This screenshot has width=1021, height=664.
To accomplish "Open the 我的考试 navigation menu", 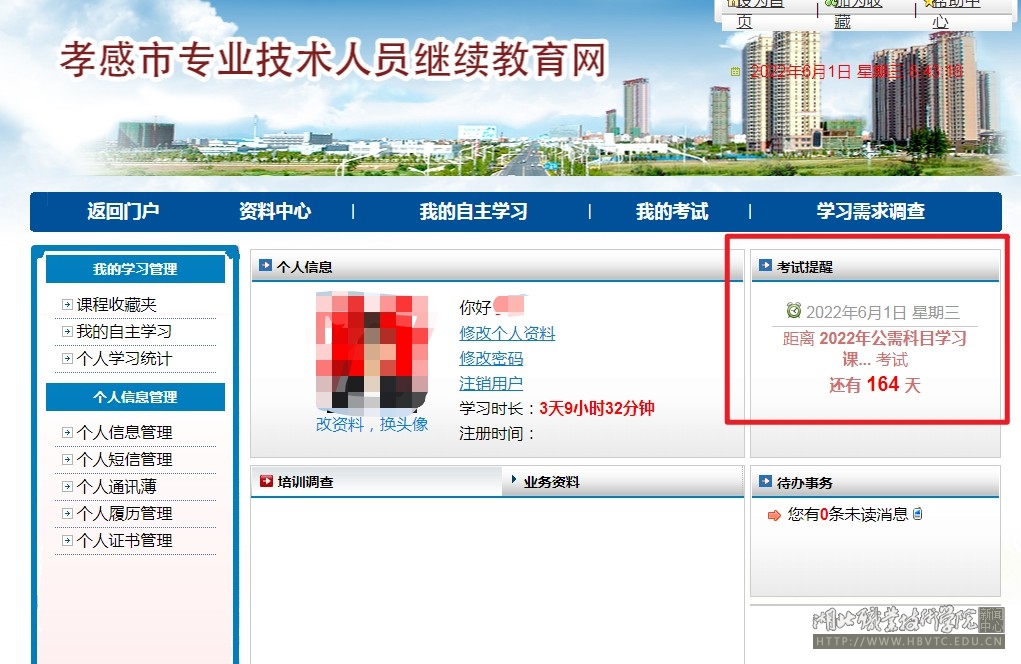I will (x=672, y=212).
